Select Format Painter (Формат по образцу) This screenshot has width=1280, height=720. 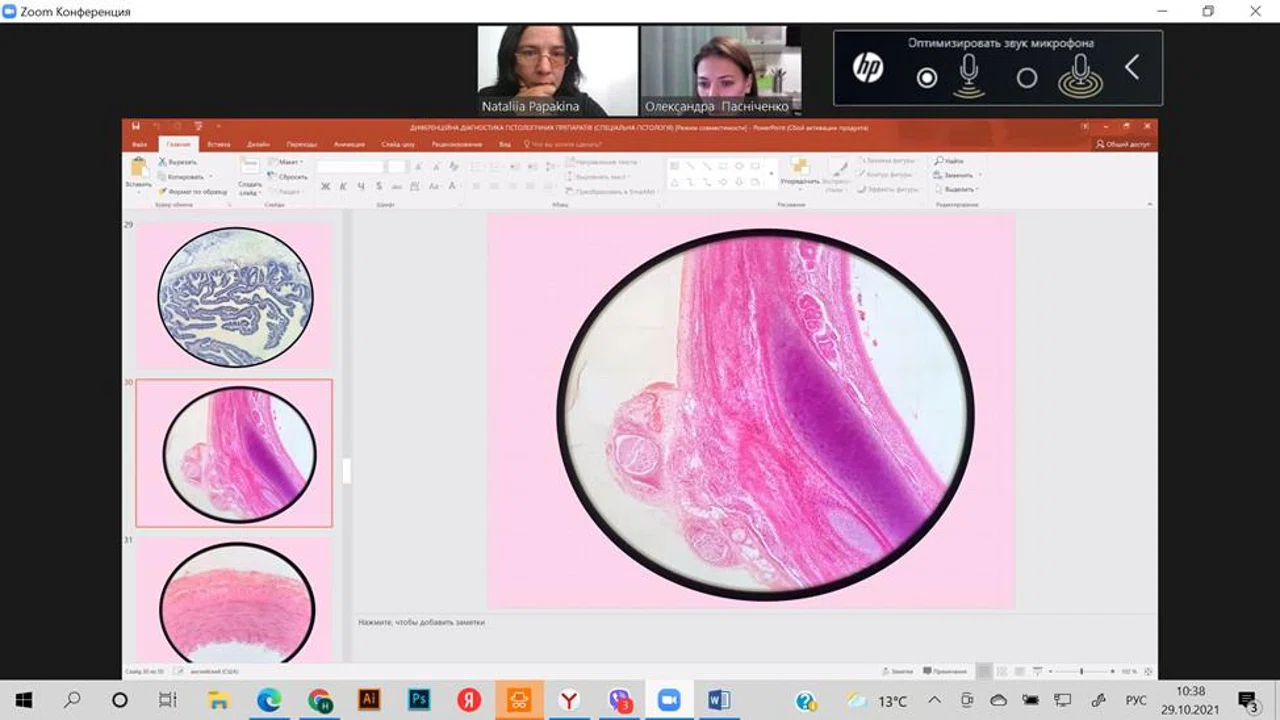tap(192, 191)
